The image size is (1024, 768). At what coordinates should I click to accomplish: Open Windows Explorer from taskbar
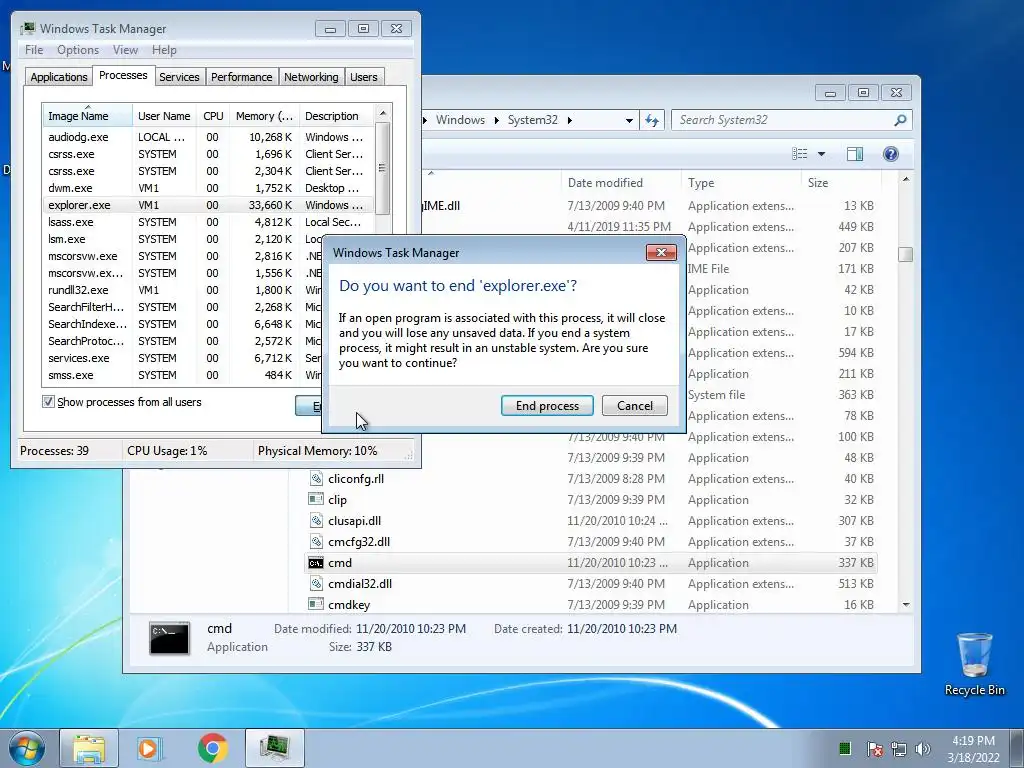pyautogui.click(x=88, y=748)
